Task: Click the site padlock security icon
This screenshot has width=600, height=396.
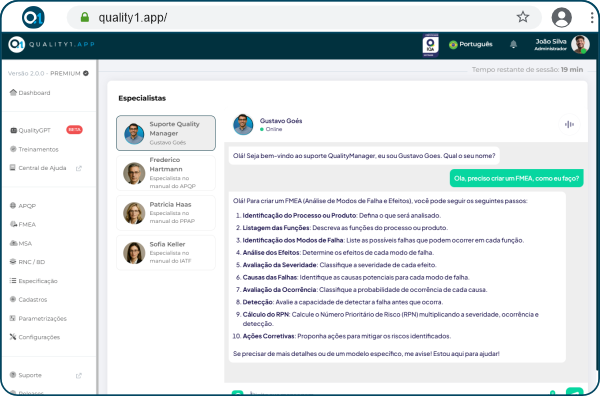Action: (85, 17)
